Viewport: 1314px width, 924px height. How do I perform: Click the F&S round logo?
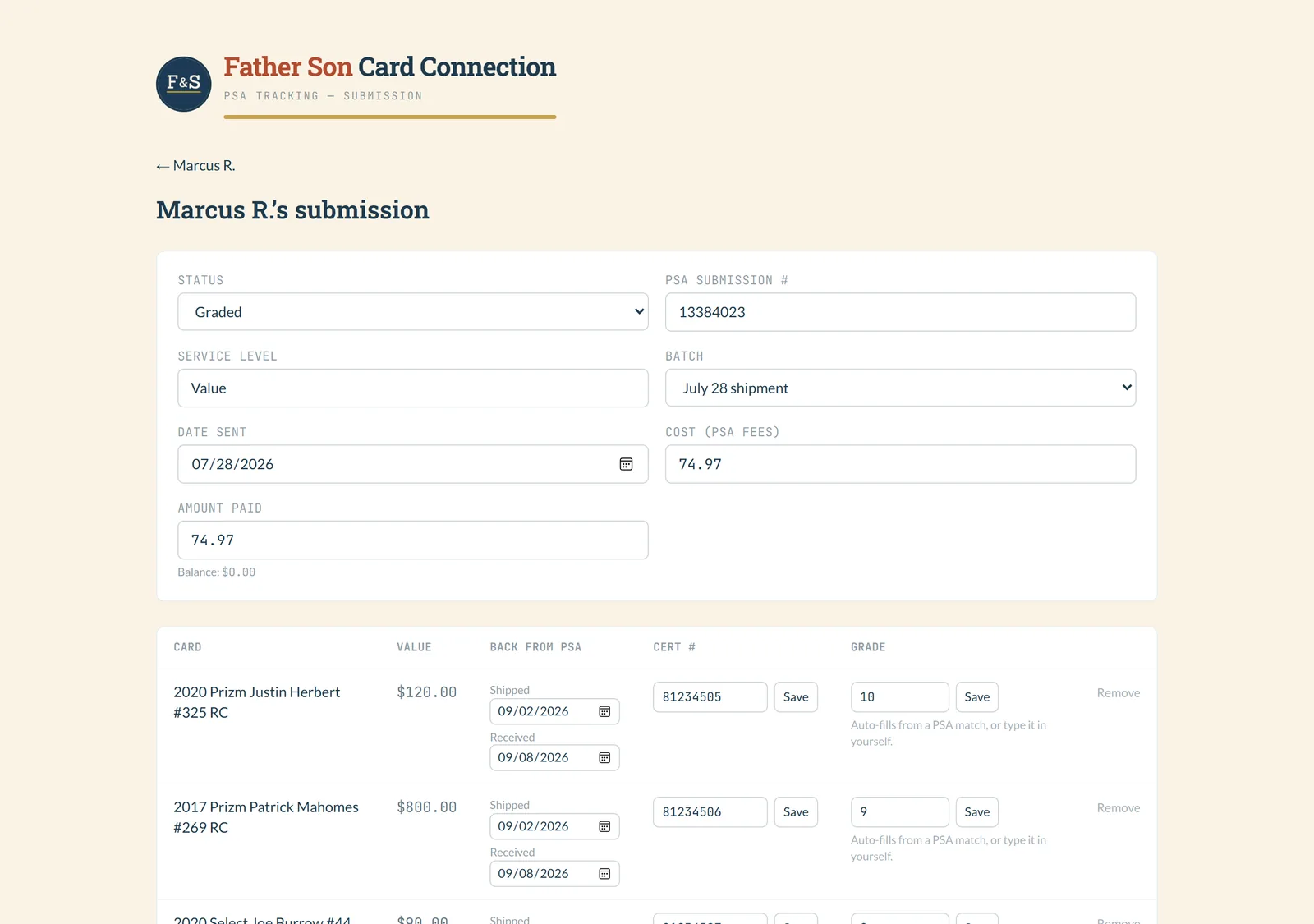point(184,84)
